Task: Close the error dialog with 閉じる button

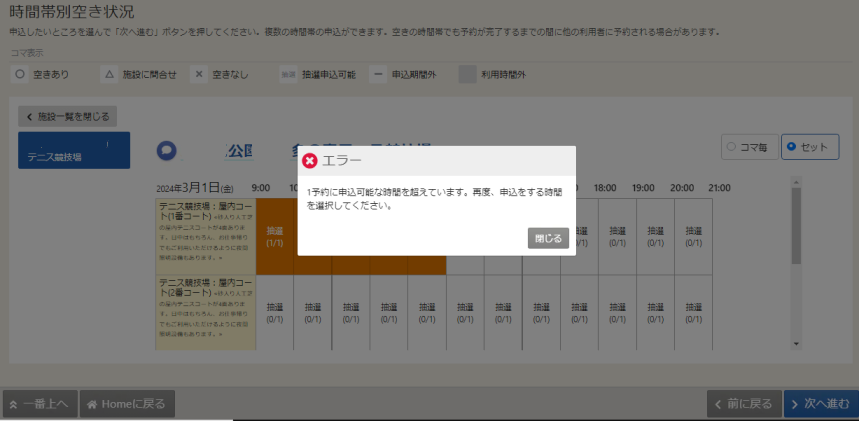Action: click(548, 238)
